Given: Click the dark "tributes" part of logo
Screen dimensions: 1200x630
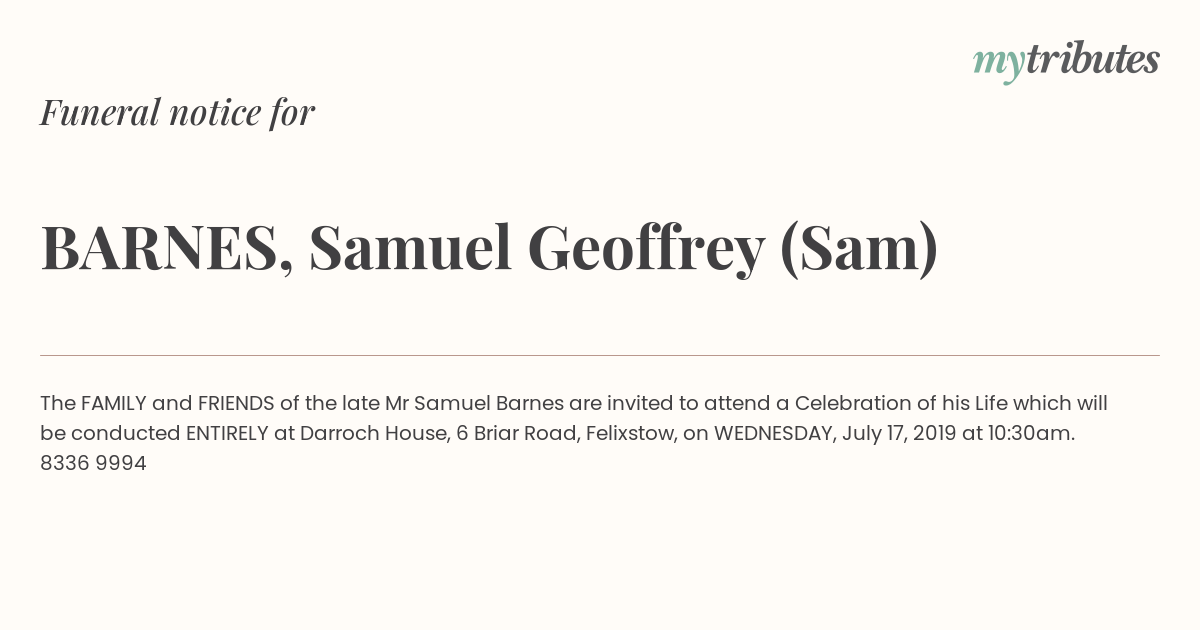Looking at the screenshot, I should click(1092, 60).
